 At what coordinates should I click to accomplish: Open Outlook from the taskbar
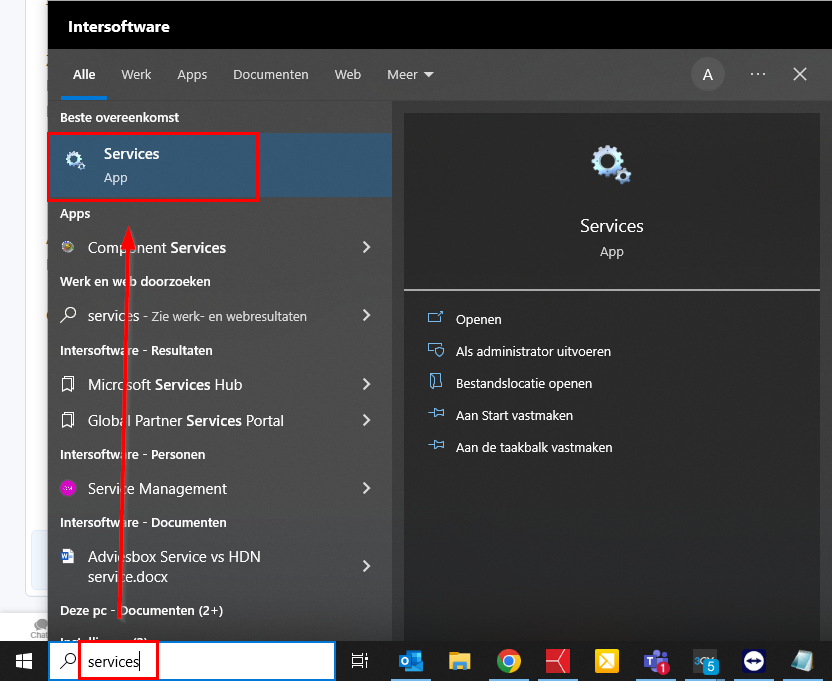click(x=411, y=661)
